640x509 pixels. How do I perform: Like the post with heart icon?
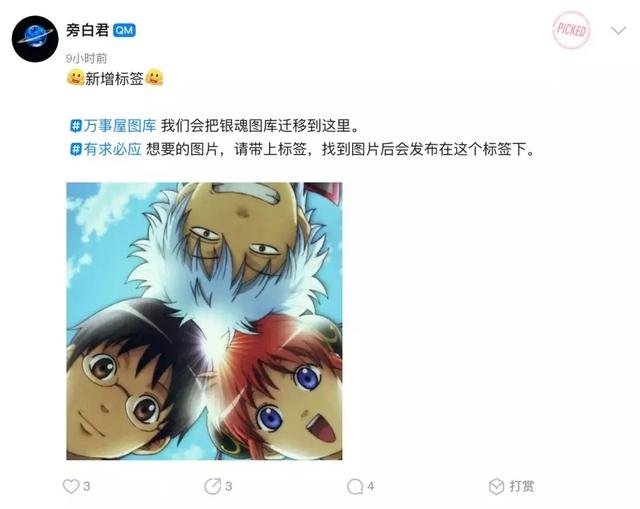point(71,486)
